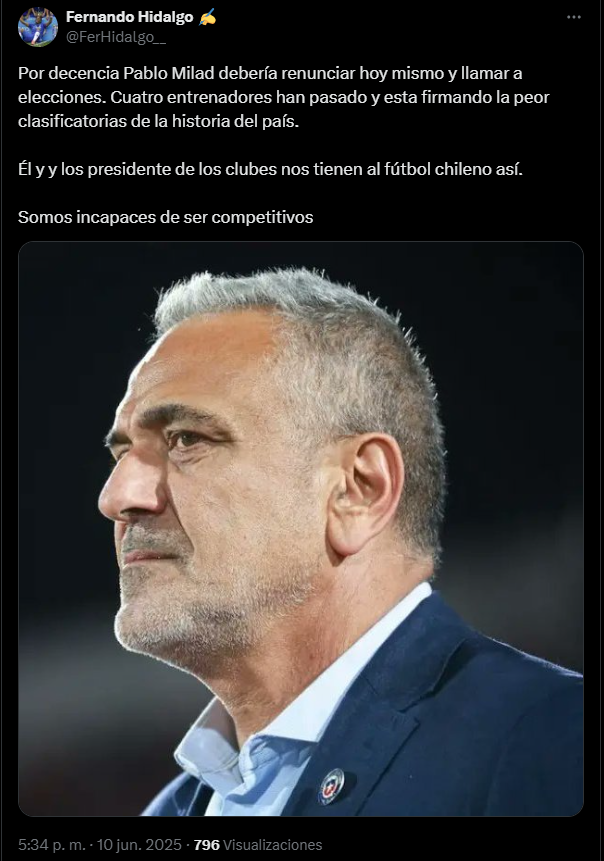Screen dimensions: 604x861
Task: Click the Visualizaciones label
Action: [273, 845]
